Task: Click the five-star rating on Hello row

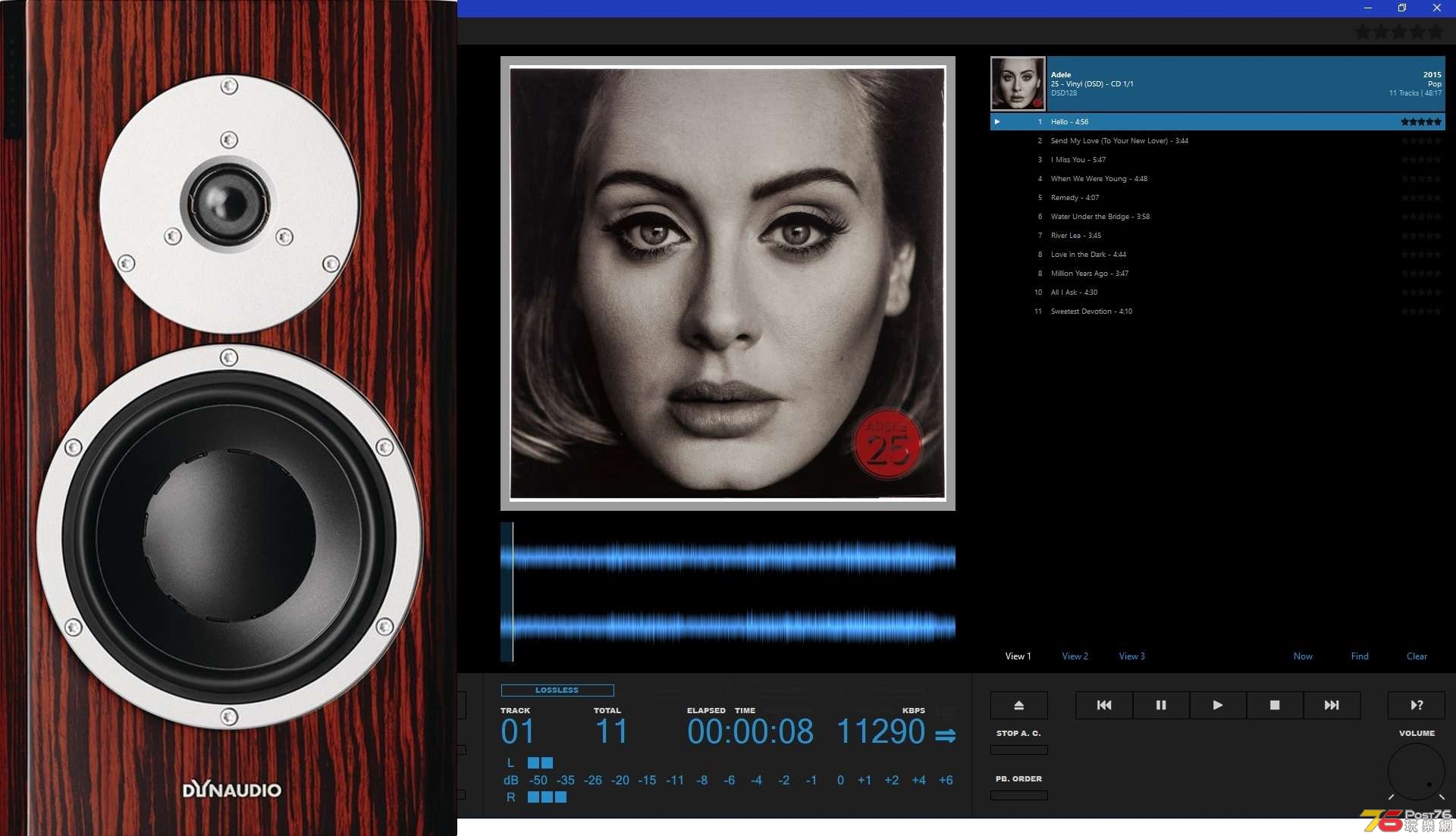Action: point(1421,121)
